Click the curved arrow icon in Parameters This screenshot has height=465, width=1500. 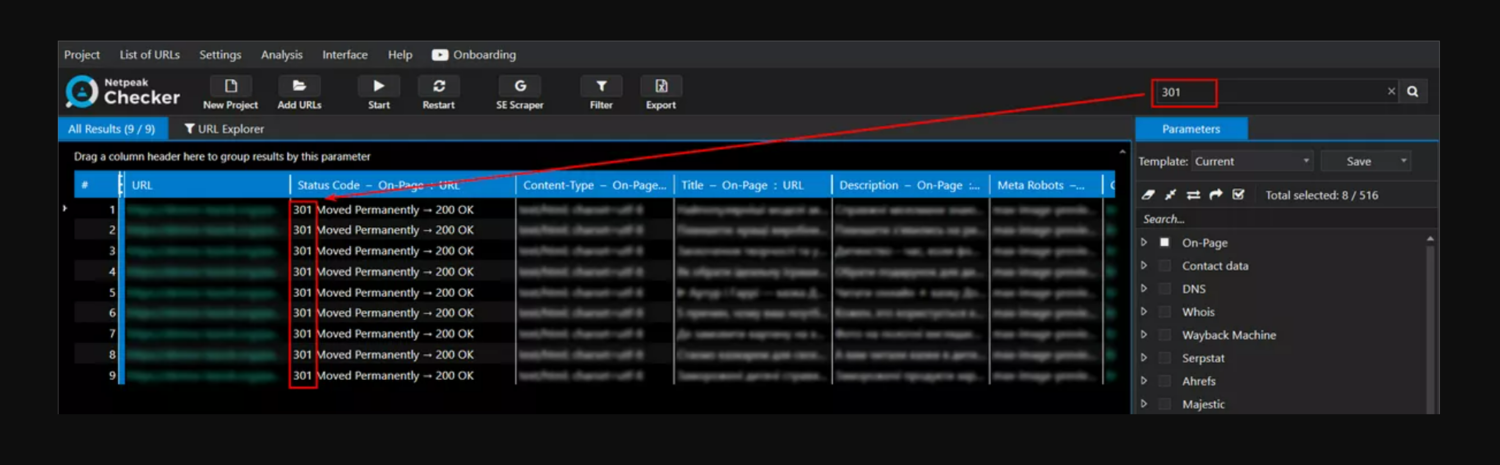click(x=1216, y=195)
